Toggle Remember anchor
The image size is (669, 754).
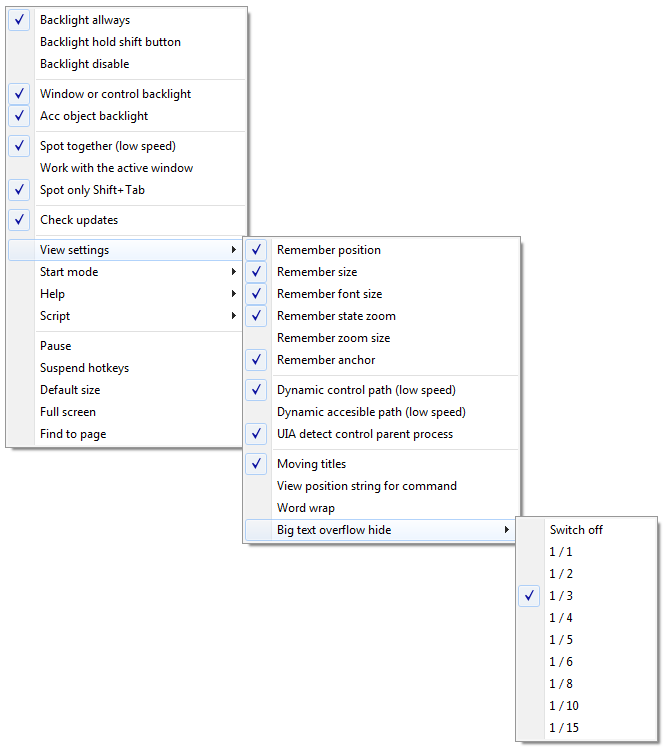coord(382,360)
